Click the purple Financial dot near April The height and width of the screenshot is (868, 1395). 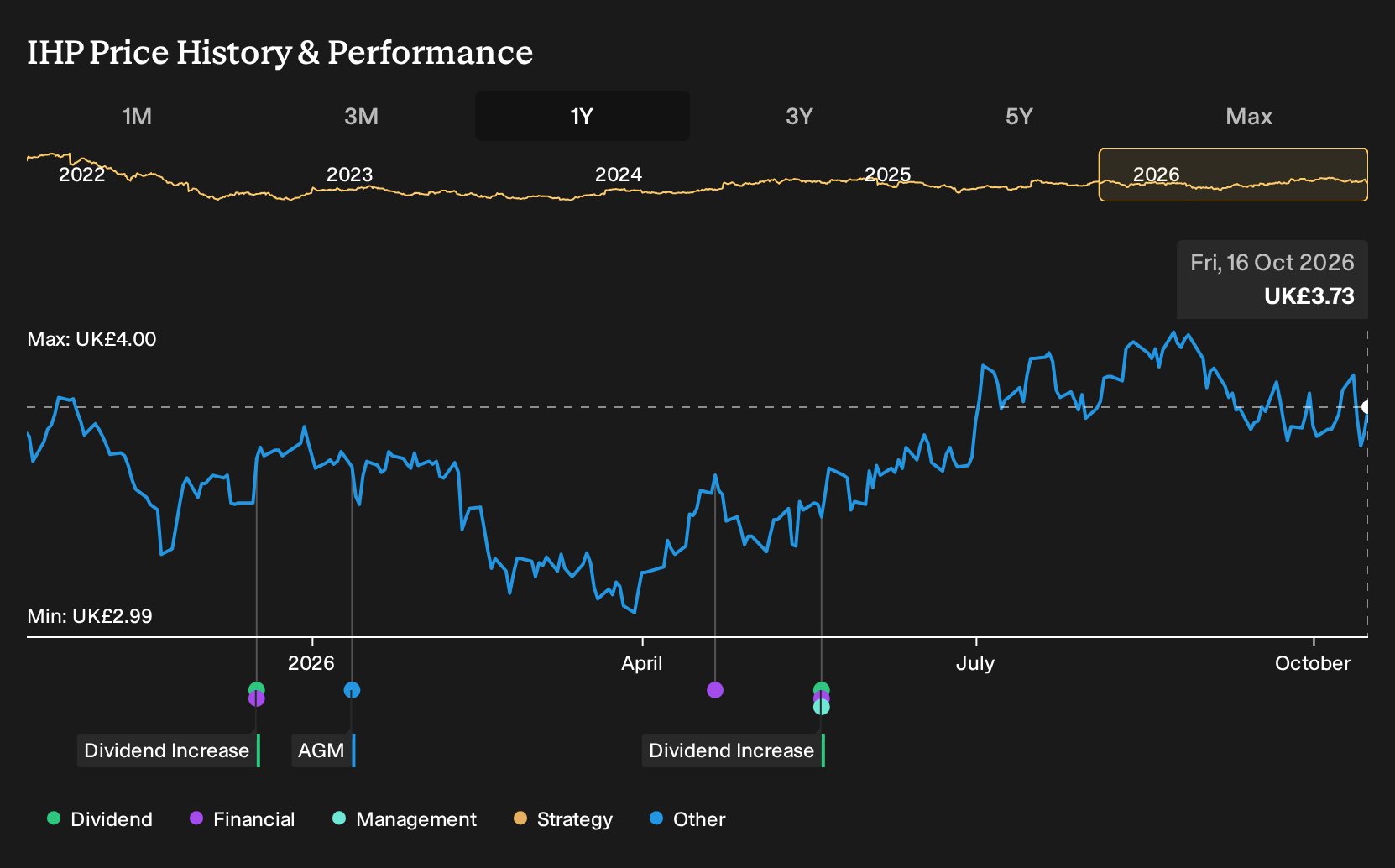715,690
